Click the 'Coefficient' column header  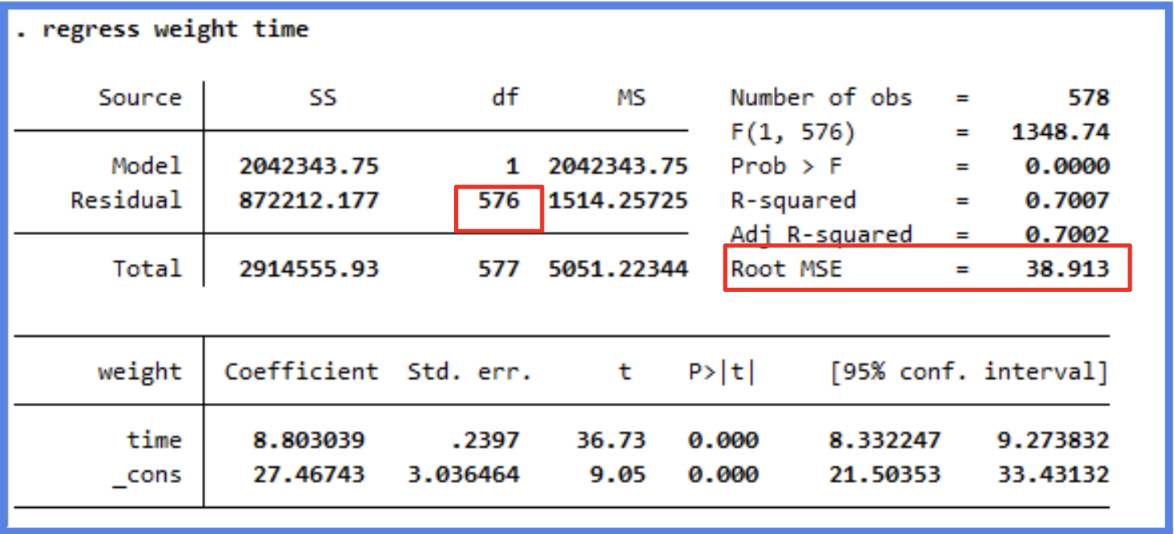pos(301,372)
